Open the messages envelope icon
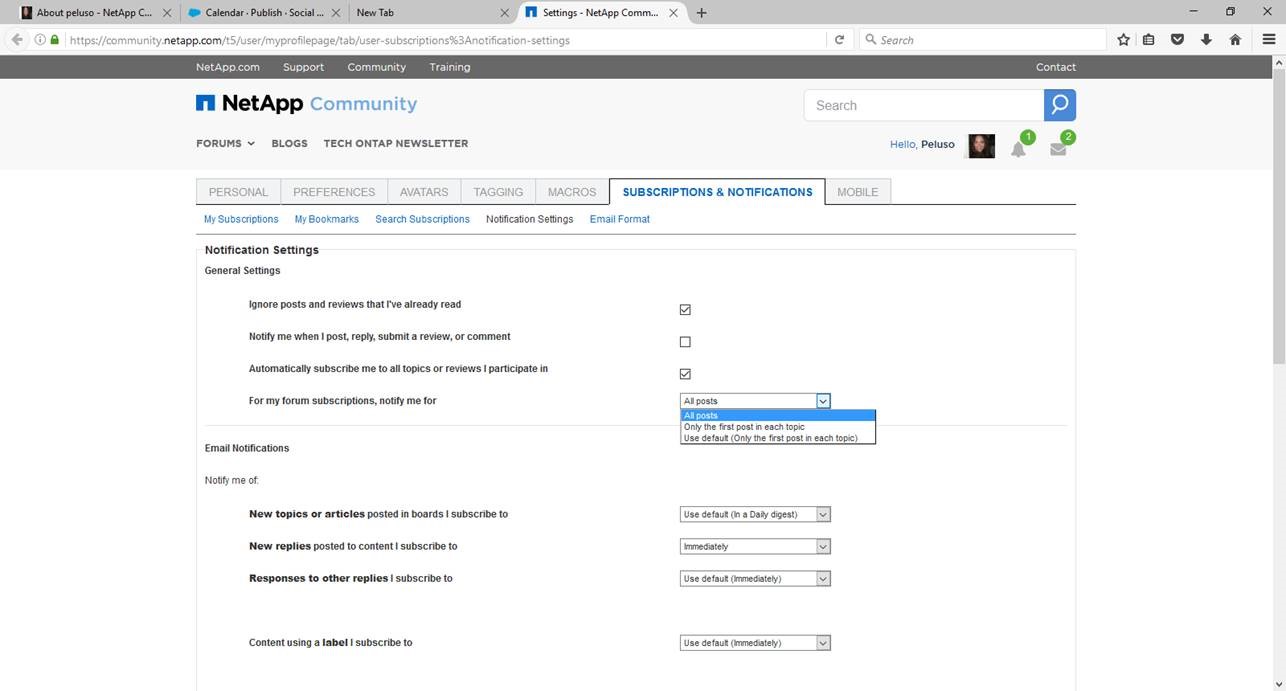Image resolution: width=1286 pixels, height=691 pixels. point(1057,149)
